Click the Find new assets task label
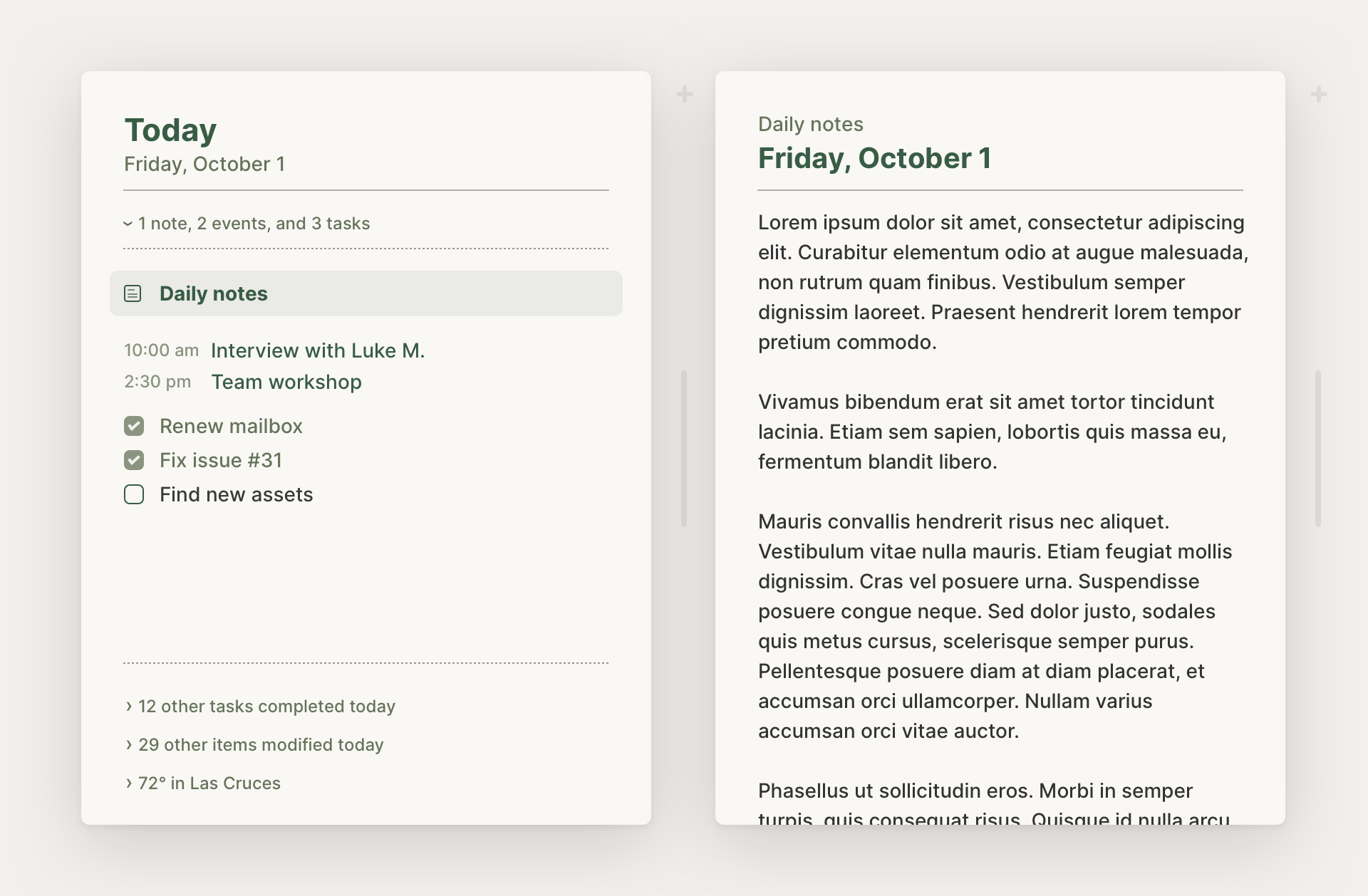The width and height of the screenshot is (1368, 896). pos(237,494)
